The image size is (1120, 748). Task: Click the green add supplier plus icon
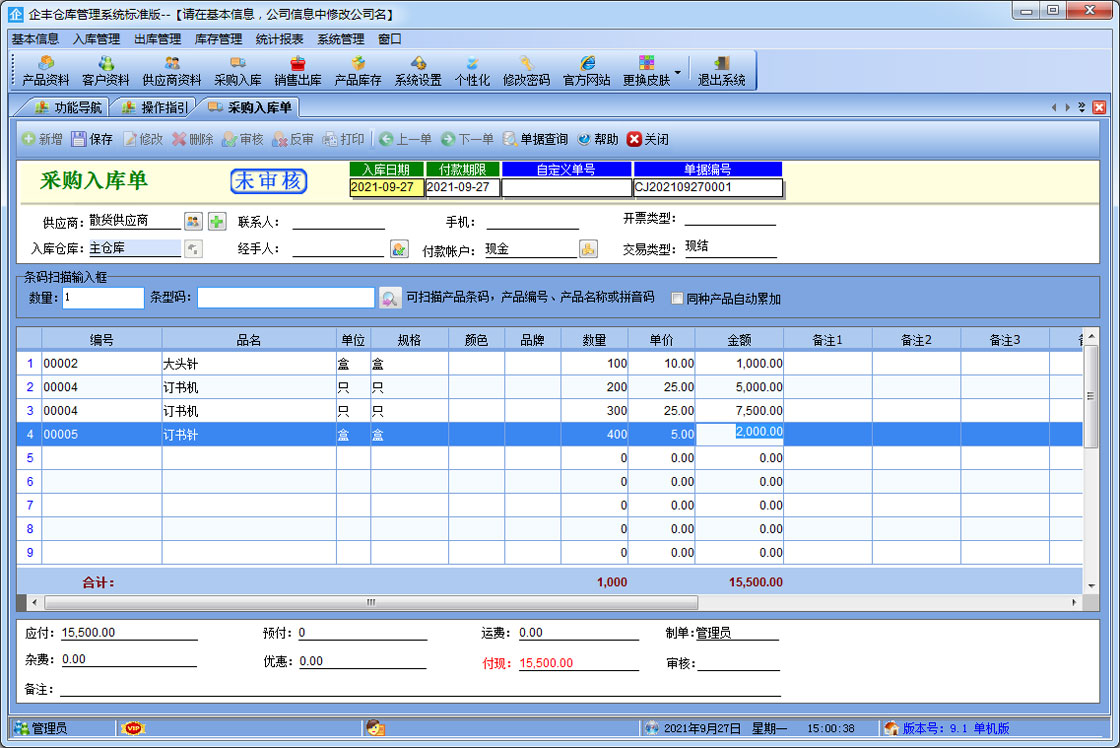coord(217,221)
